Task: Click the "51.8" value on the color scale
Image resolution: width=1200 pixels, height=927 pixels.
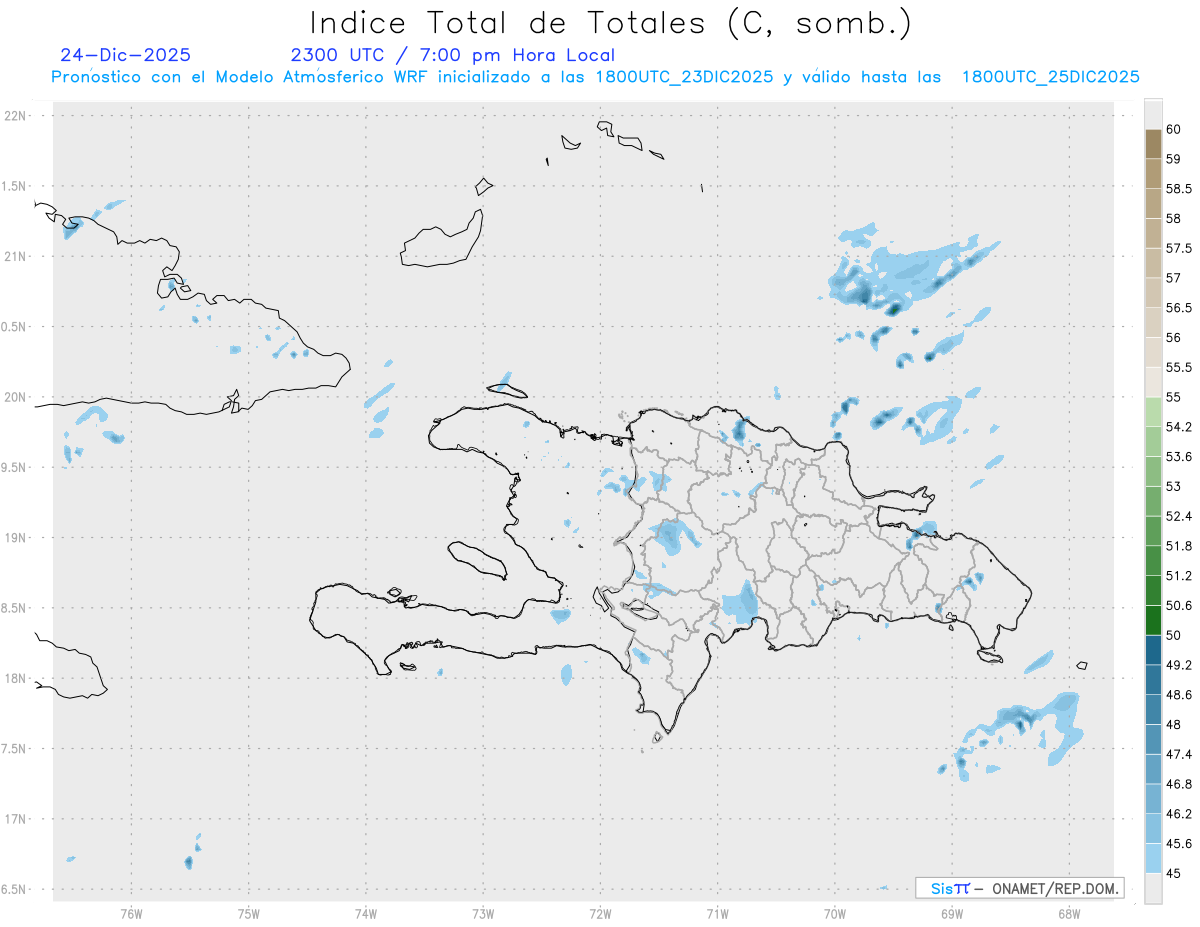Action: click(1180, 546)
